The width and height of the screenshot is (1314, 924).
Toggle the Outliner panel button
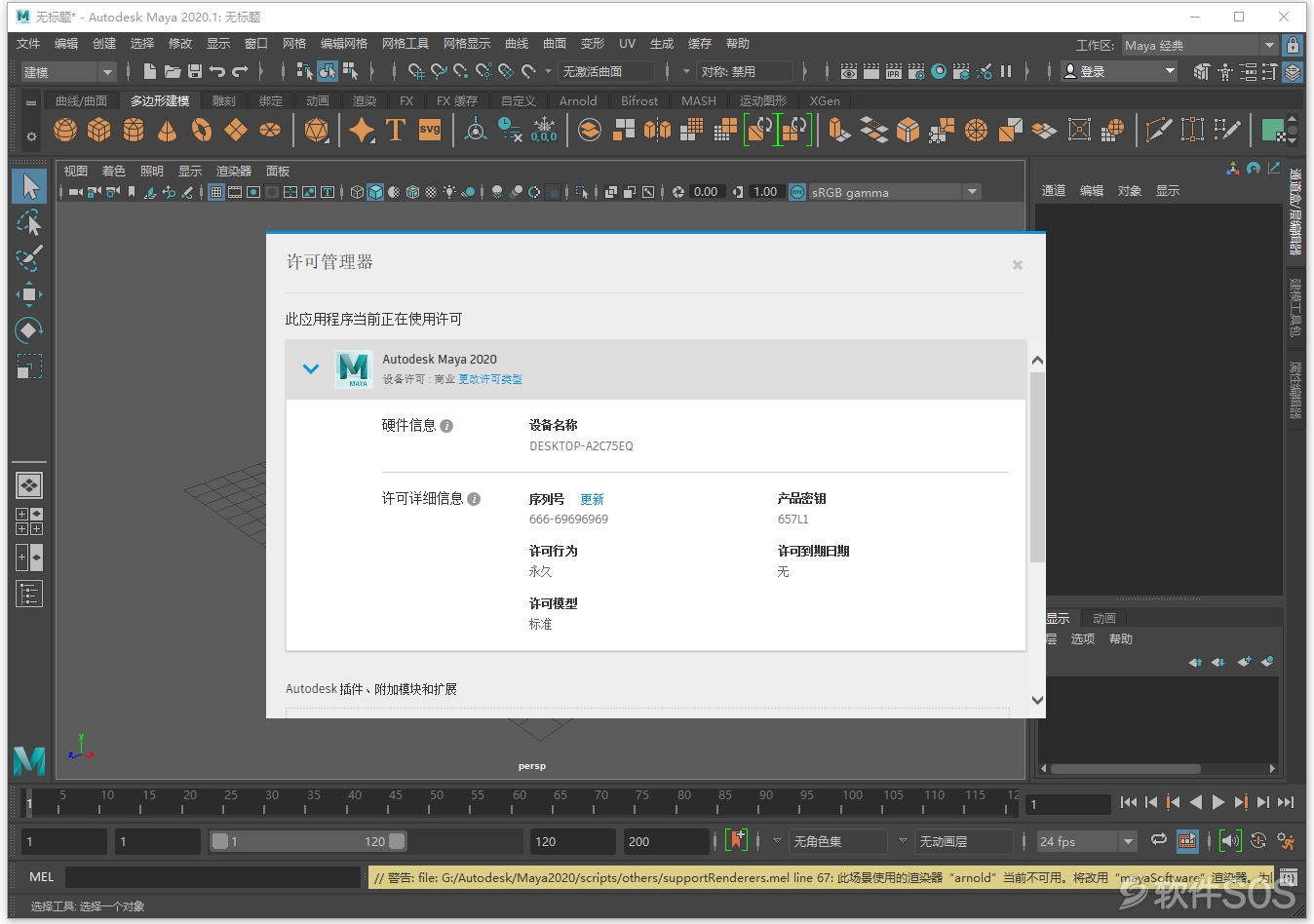(29, 594)
